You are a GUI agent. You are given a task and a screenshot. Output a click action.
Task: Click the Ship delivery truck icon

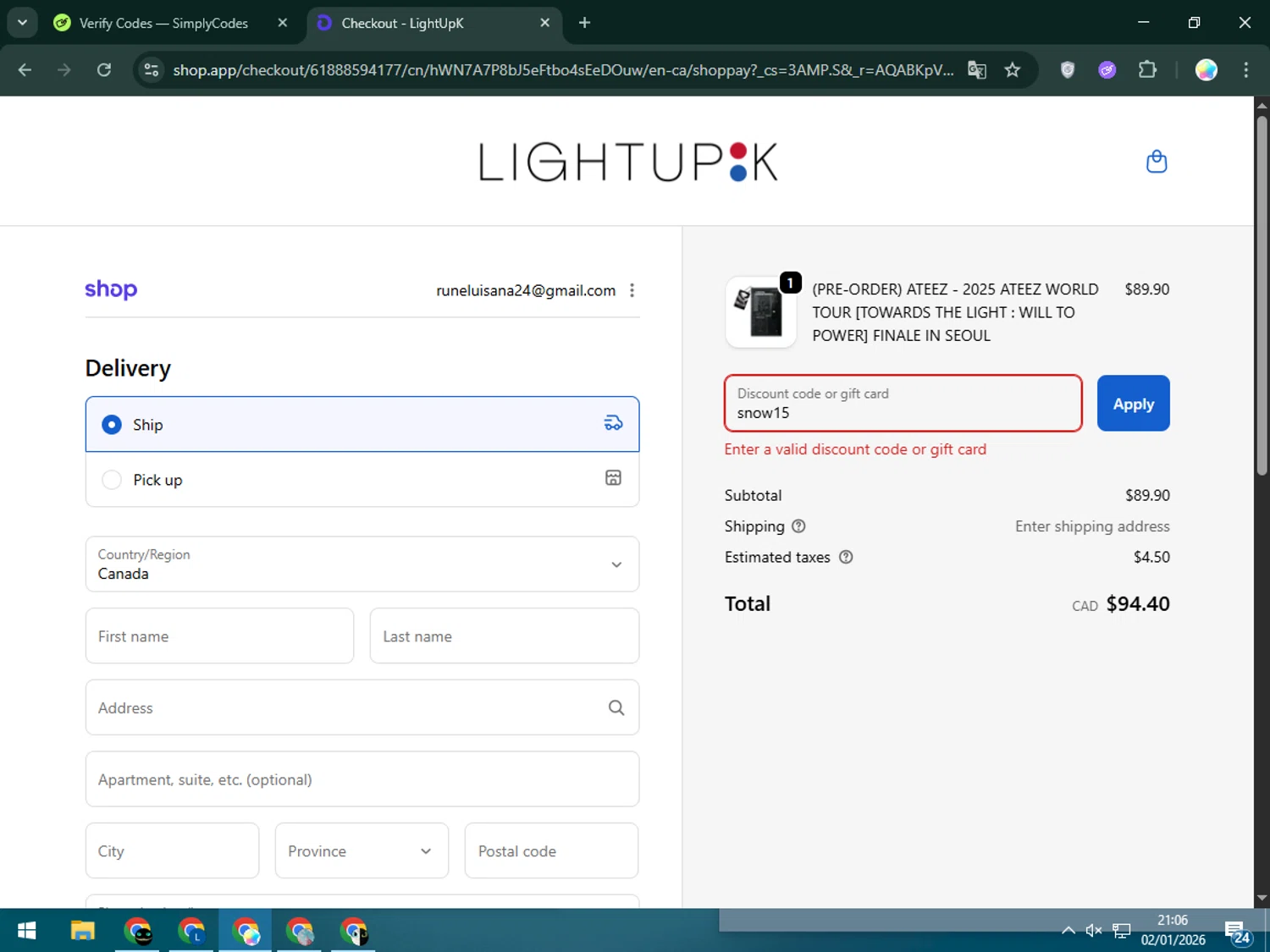613,423
